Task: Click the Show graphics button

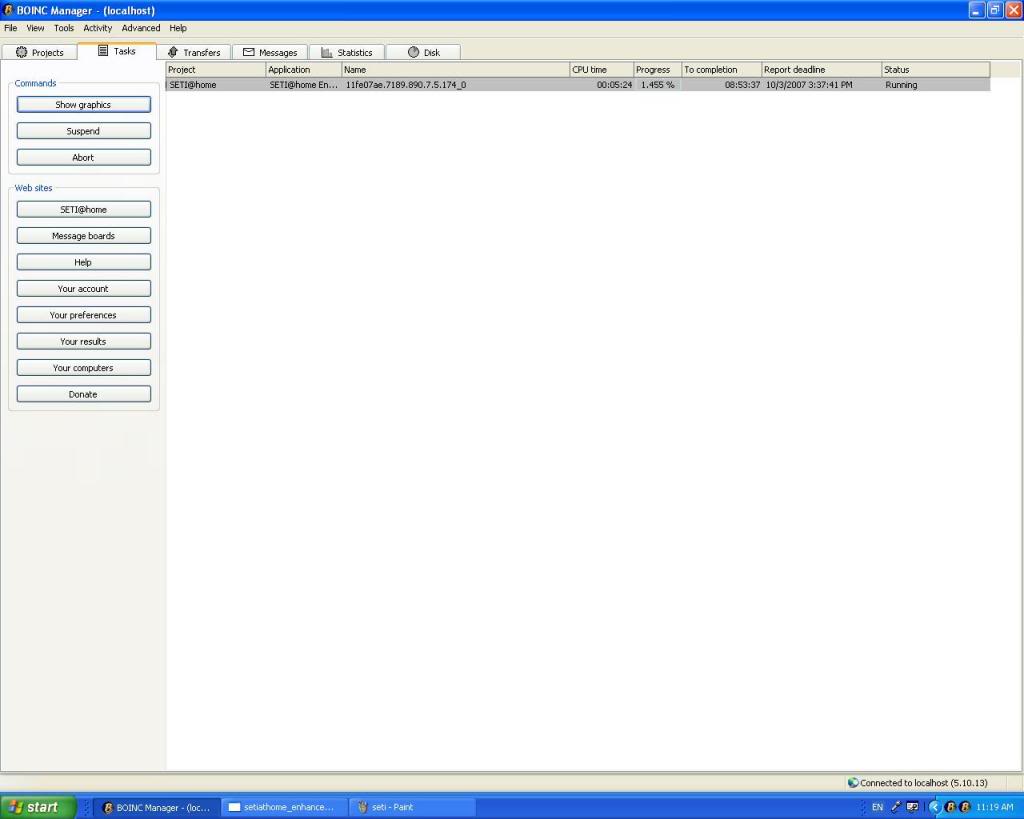Action: (84, 104)
